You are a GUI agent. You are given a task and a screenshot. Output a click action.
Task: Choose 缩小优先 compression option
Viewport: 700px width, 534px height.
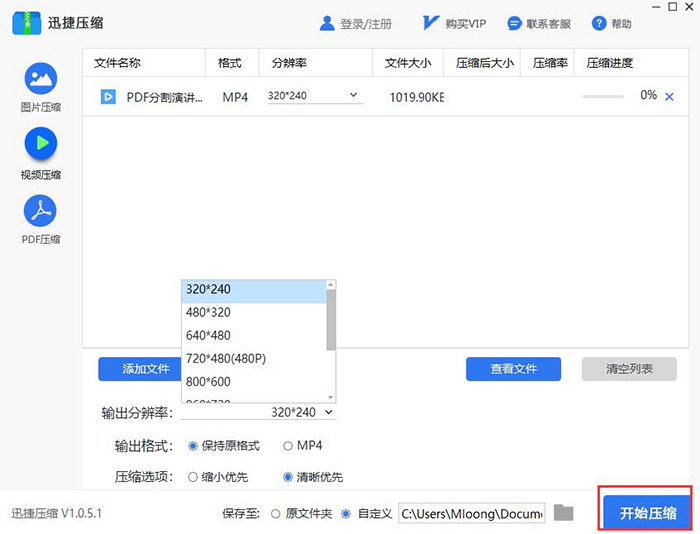[192, 477]
